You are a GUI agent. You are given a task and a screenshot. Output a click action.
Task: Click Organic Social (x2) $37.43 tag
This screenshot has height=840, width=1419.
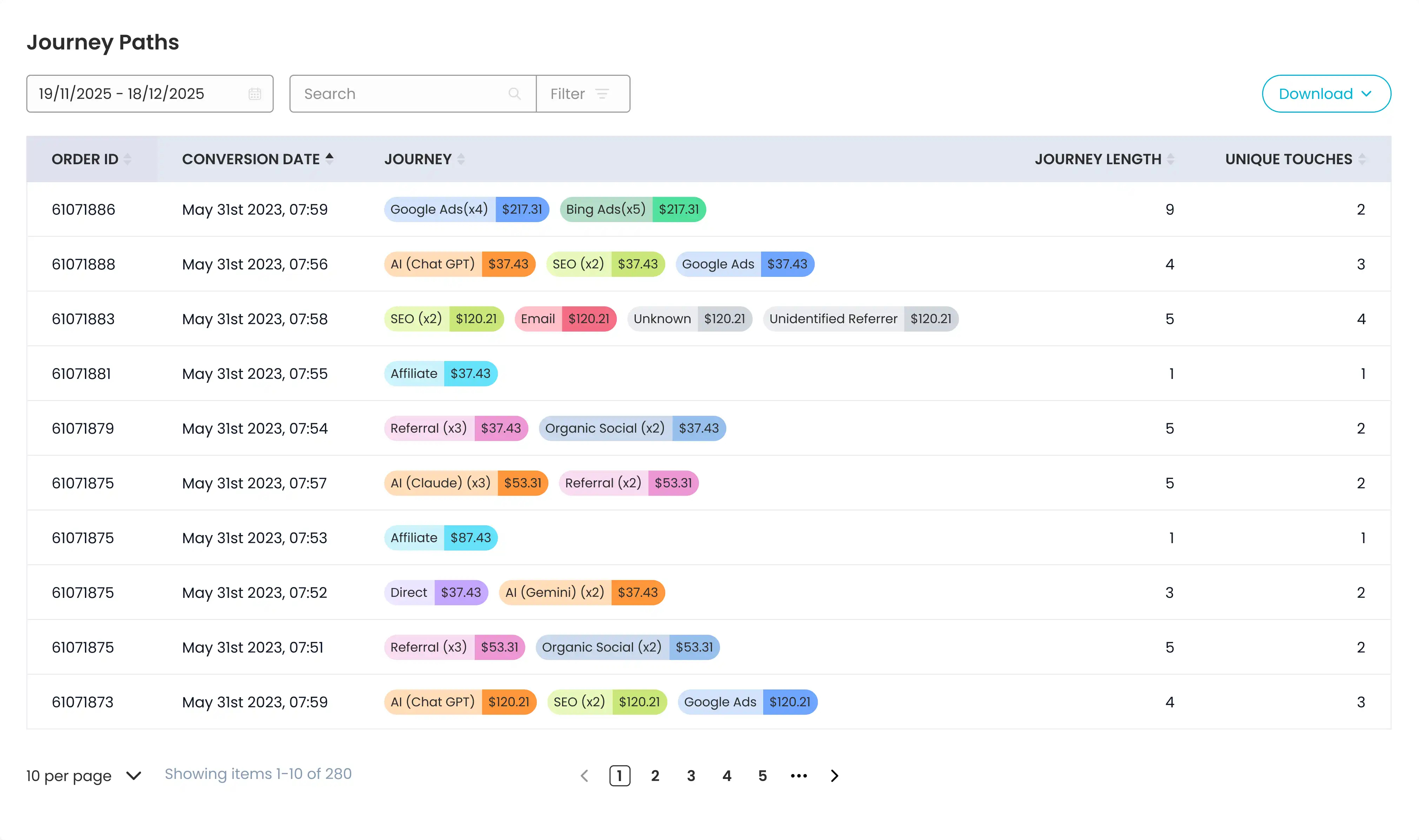[632, 428]
